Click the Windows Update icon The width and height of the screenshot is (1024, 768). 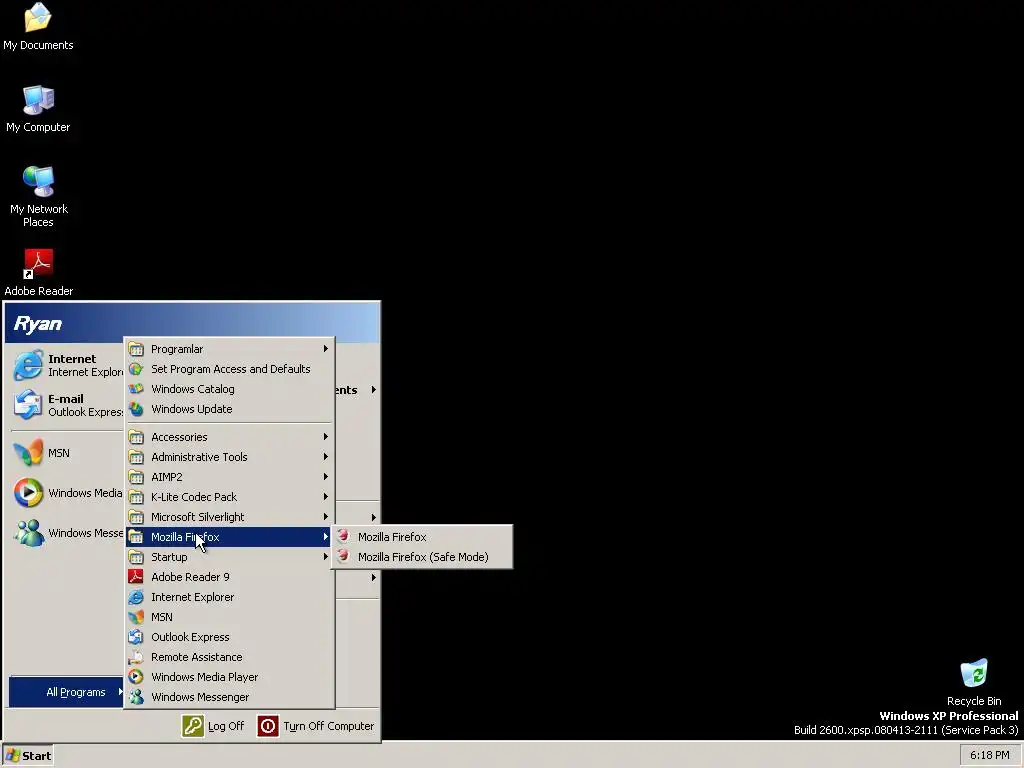pos(136,409)
